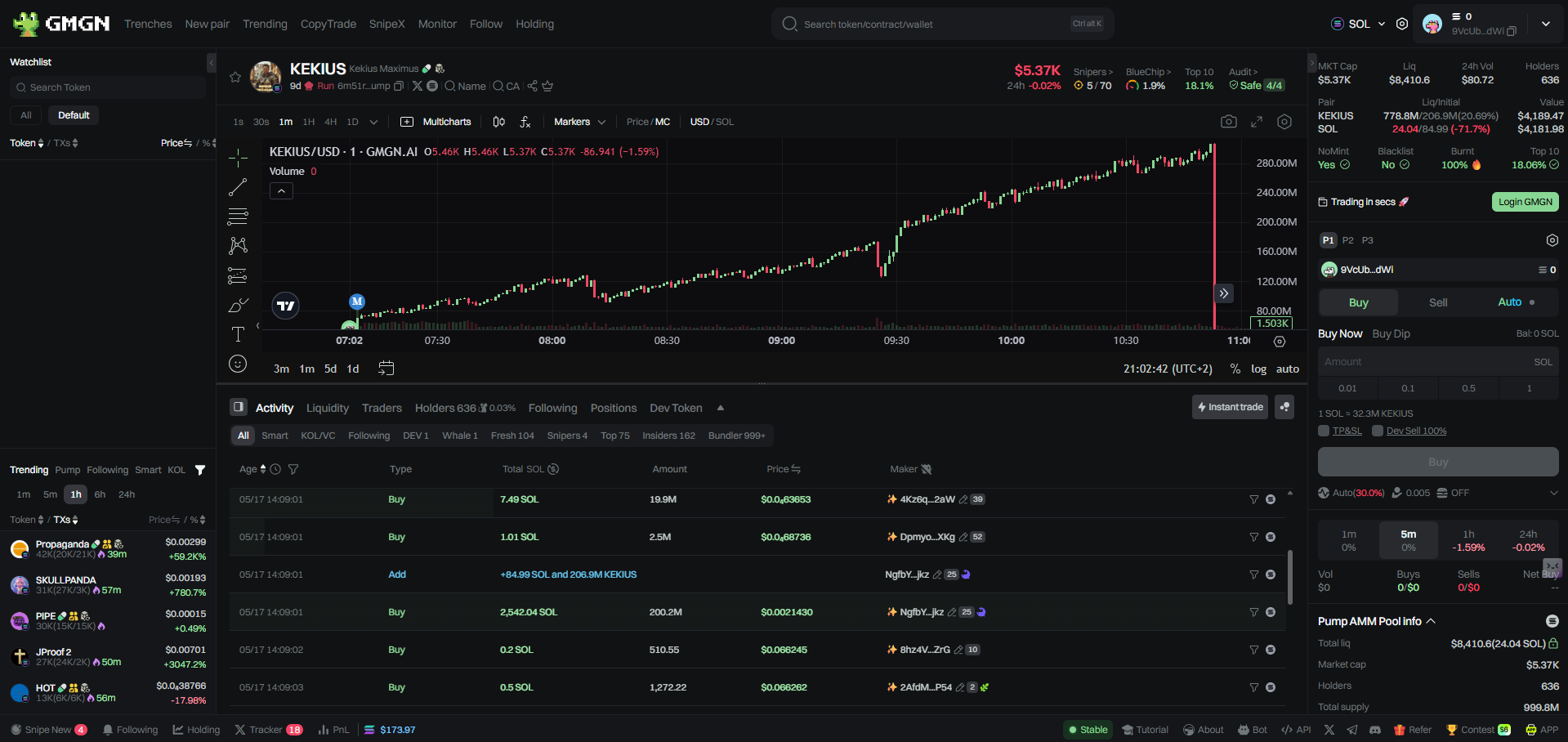The height and width of the screenshot is (742, 1568).
Task: Open the CopyTrade page from the navigation
Action: click(328, 24)
